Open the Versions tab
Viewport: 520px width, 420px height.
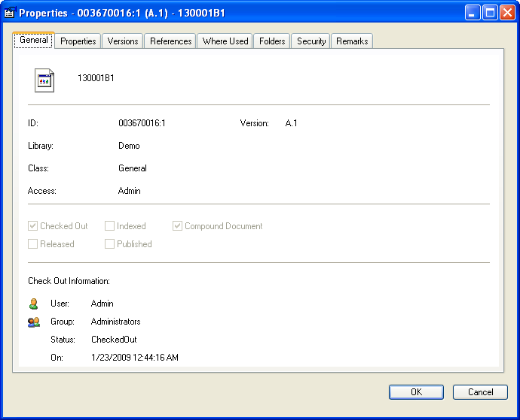pos(123,41)
